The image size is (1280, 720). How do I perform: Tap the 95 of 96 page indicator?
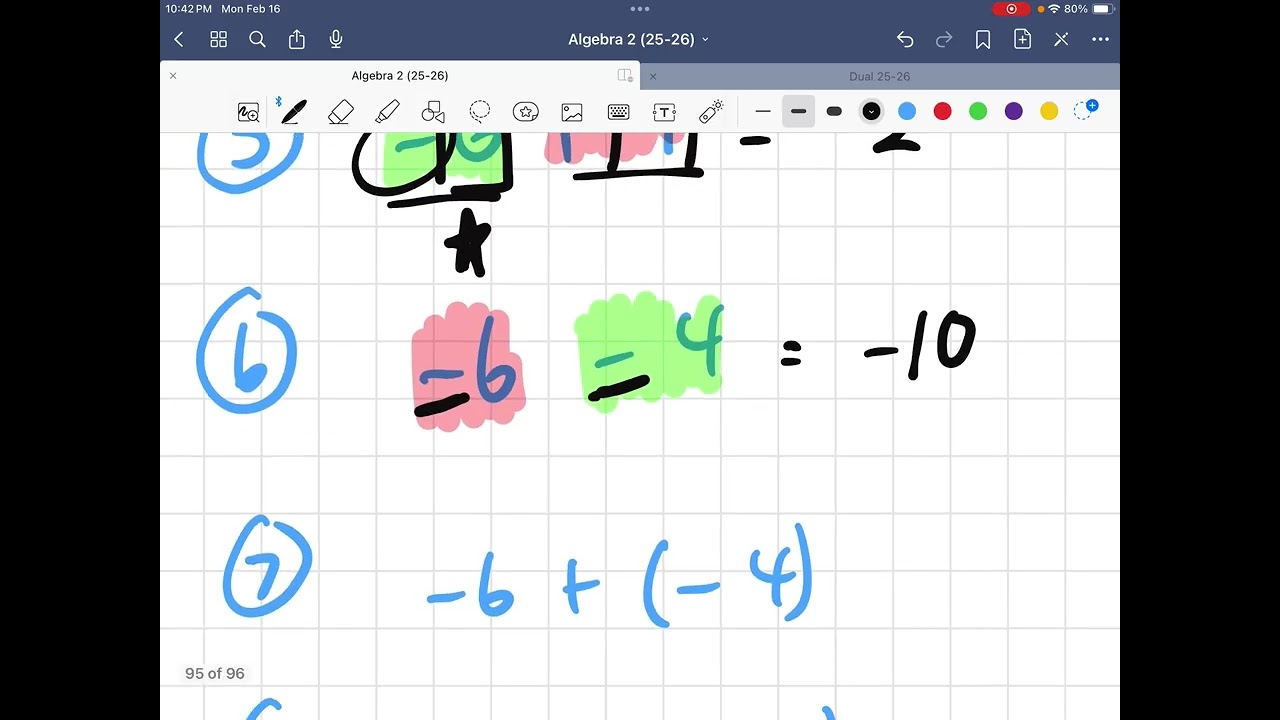click(215, 673)
